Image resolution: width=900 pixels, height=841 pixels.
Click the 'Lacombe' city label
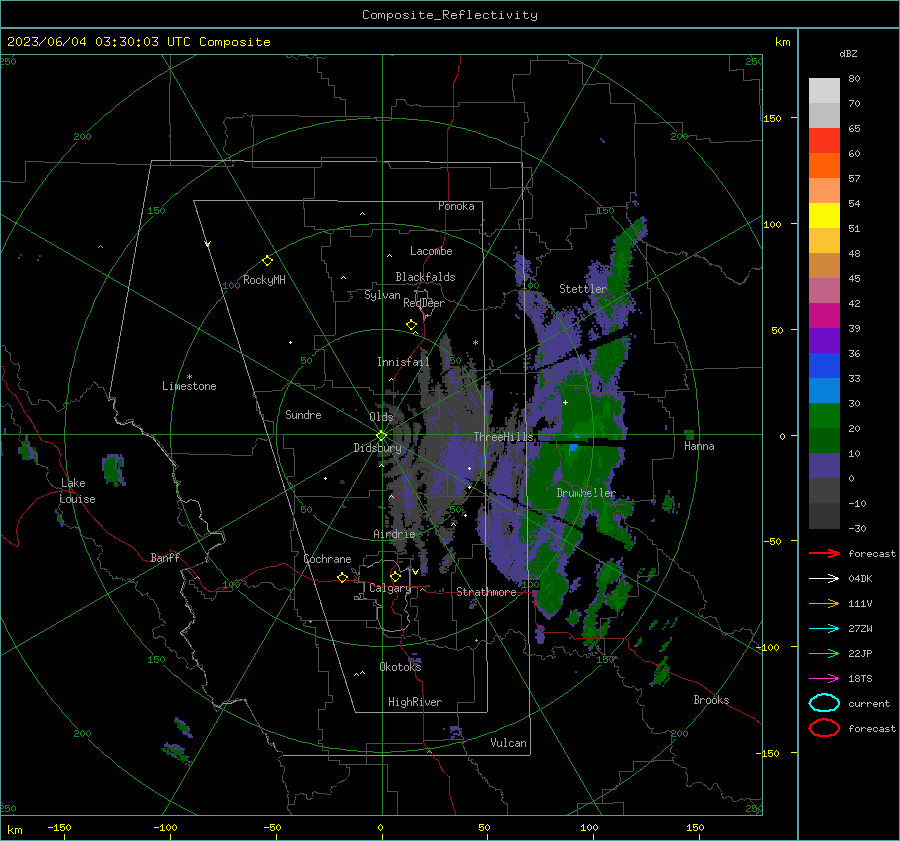(x=431, y=251)
